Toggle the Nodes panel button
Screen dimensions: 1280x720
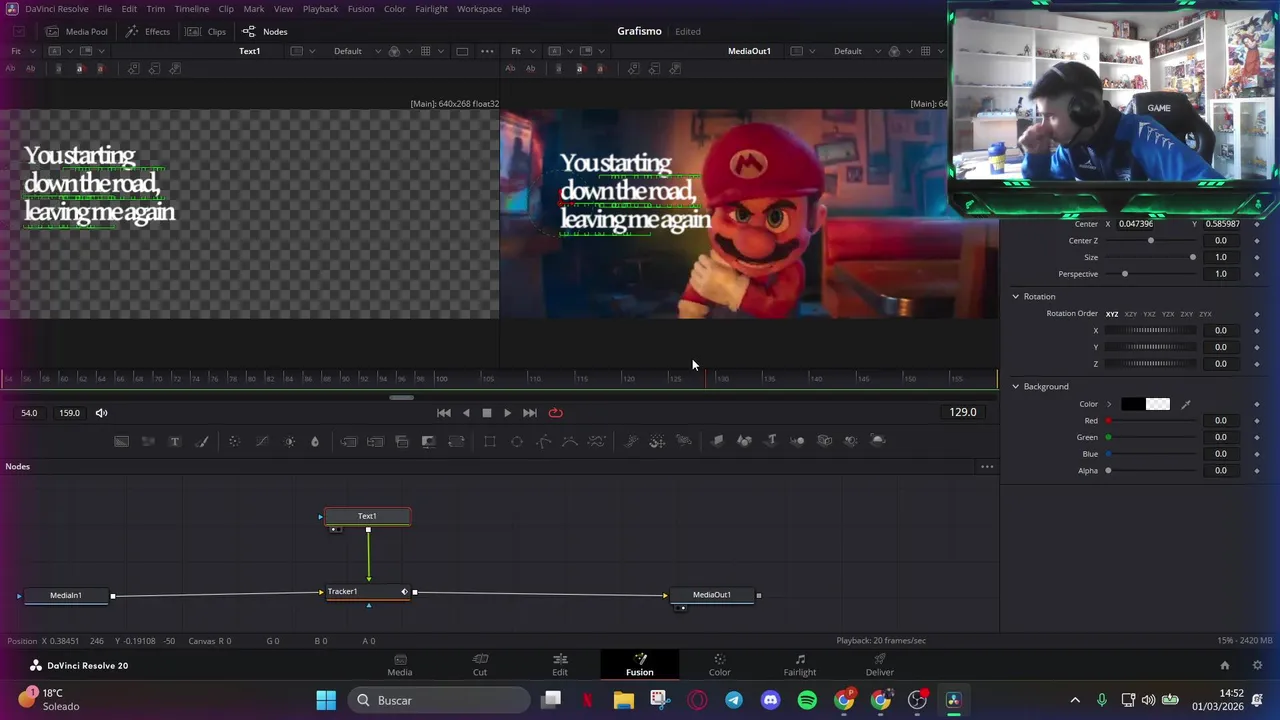tap(265, 31)
